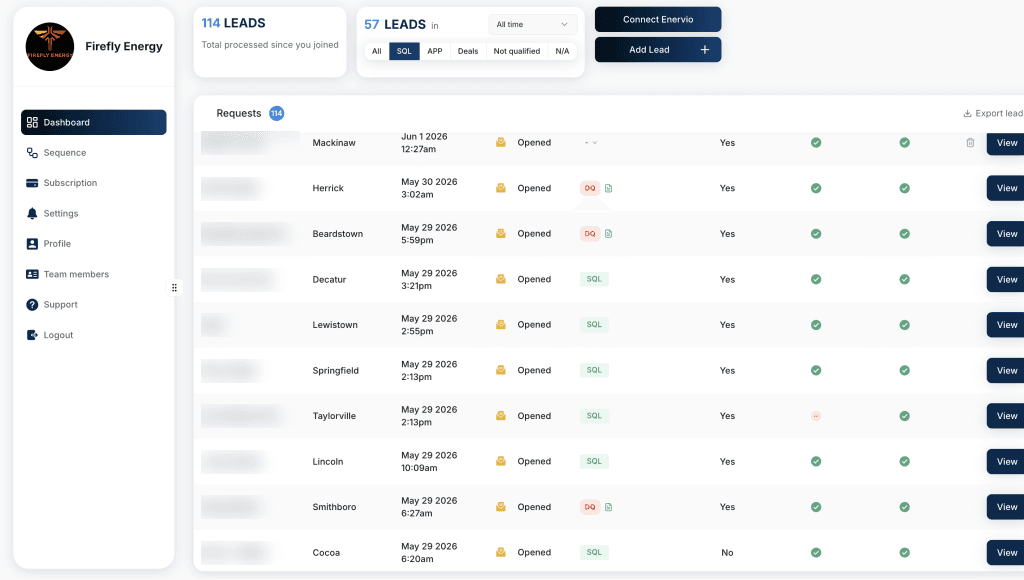This screenshot has height=580, width=1024.
Task: Click the document icon in Smithboro row
Action: coord(609,507)
